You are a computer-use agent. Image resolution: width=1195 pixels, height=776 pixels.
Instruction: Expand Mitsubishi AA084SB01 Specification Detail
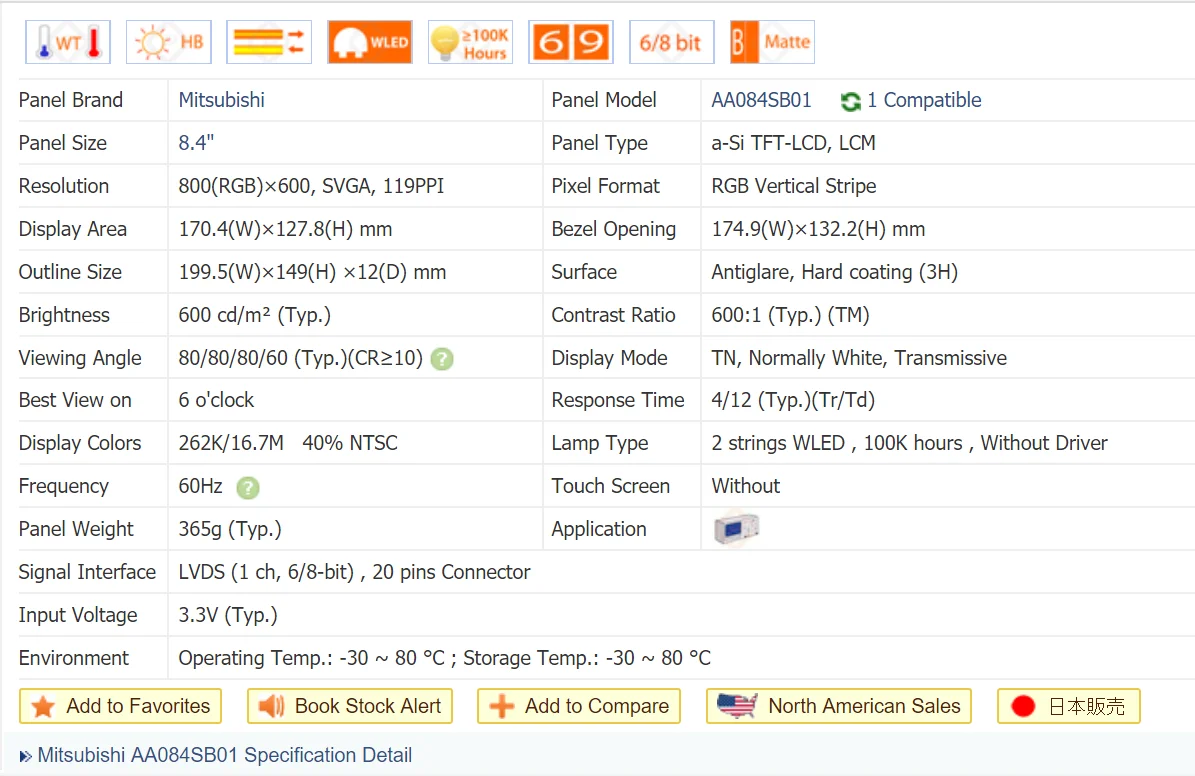(x=224, y=755)
